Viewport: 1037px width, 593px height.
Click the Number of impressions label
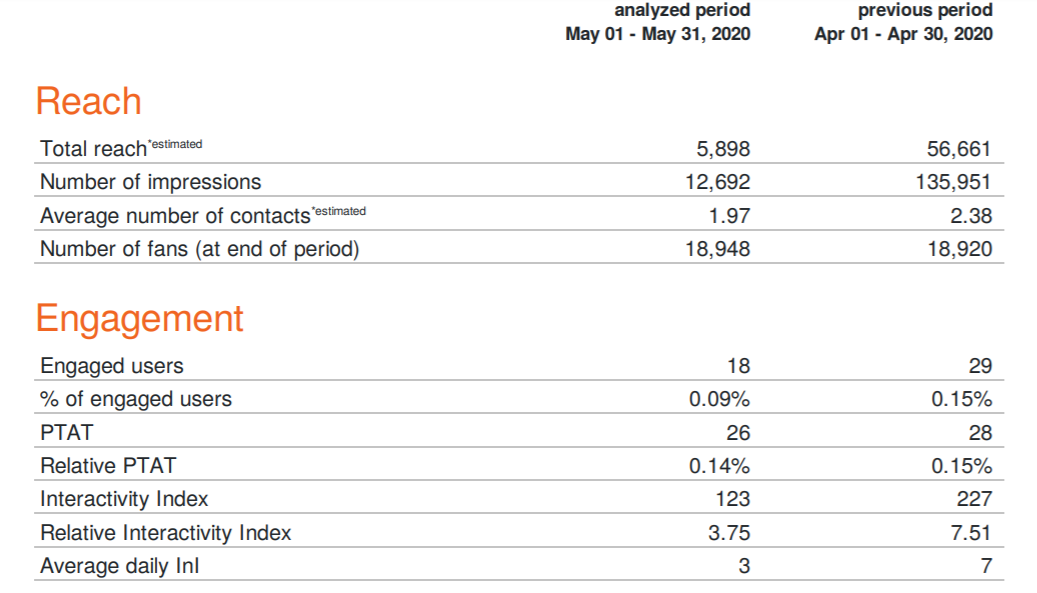pos(150,182)
